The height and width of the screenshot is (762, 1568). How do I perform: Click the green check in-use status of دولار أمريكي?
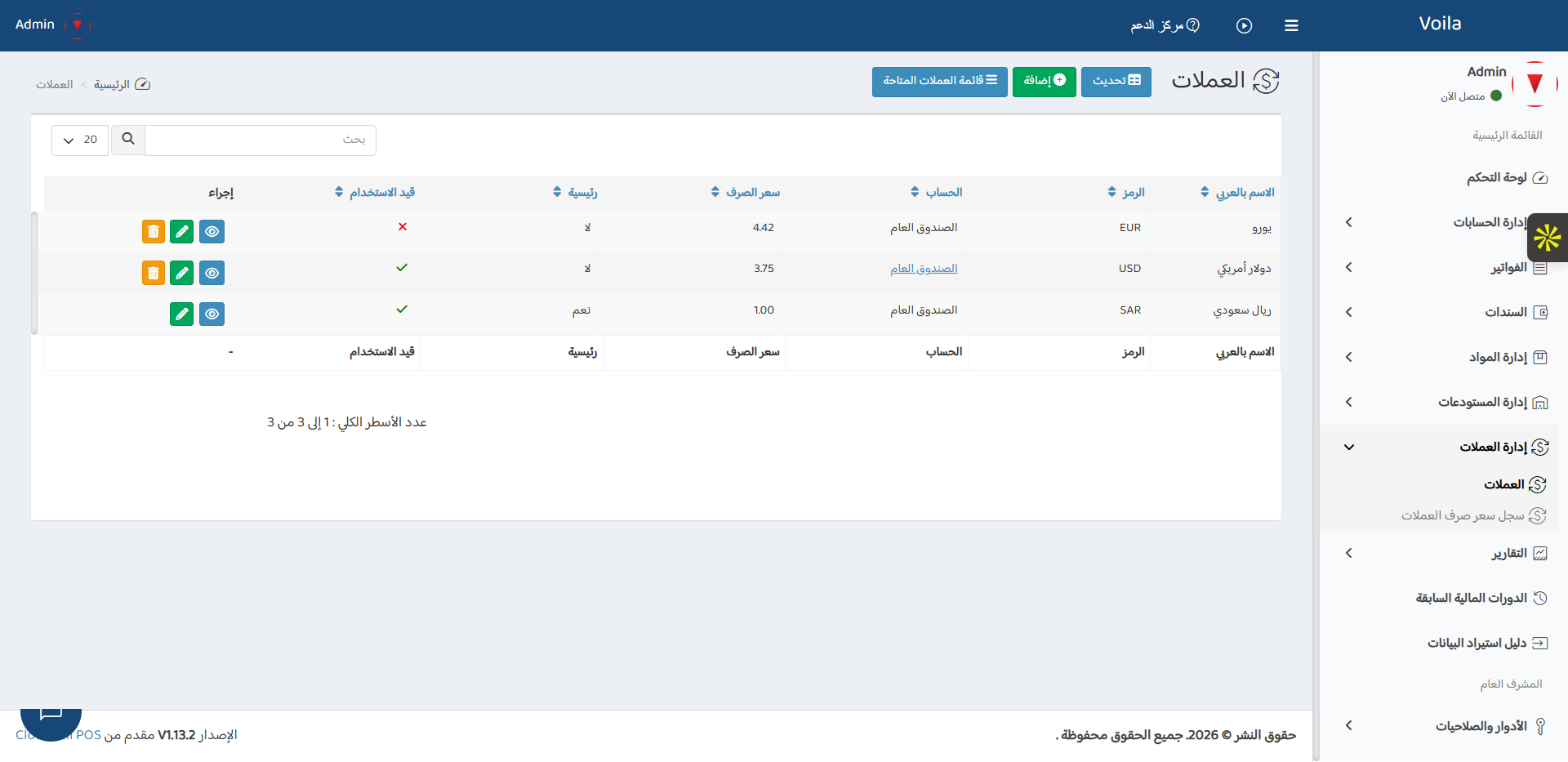pos(402,268)
